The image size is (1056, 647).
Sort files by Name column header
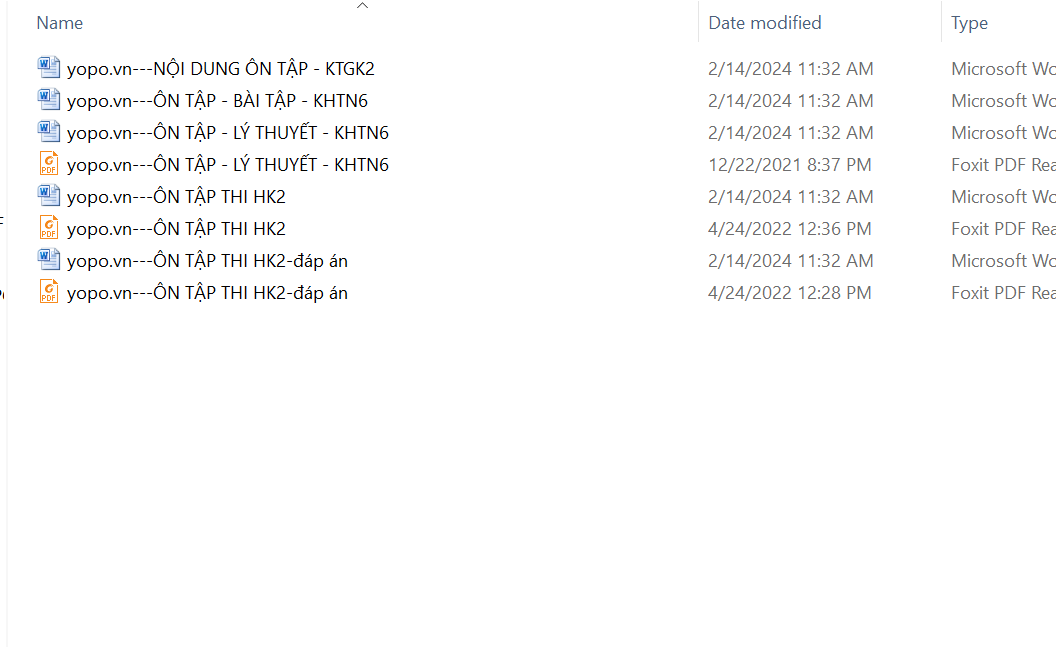click(60, 23)
